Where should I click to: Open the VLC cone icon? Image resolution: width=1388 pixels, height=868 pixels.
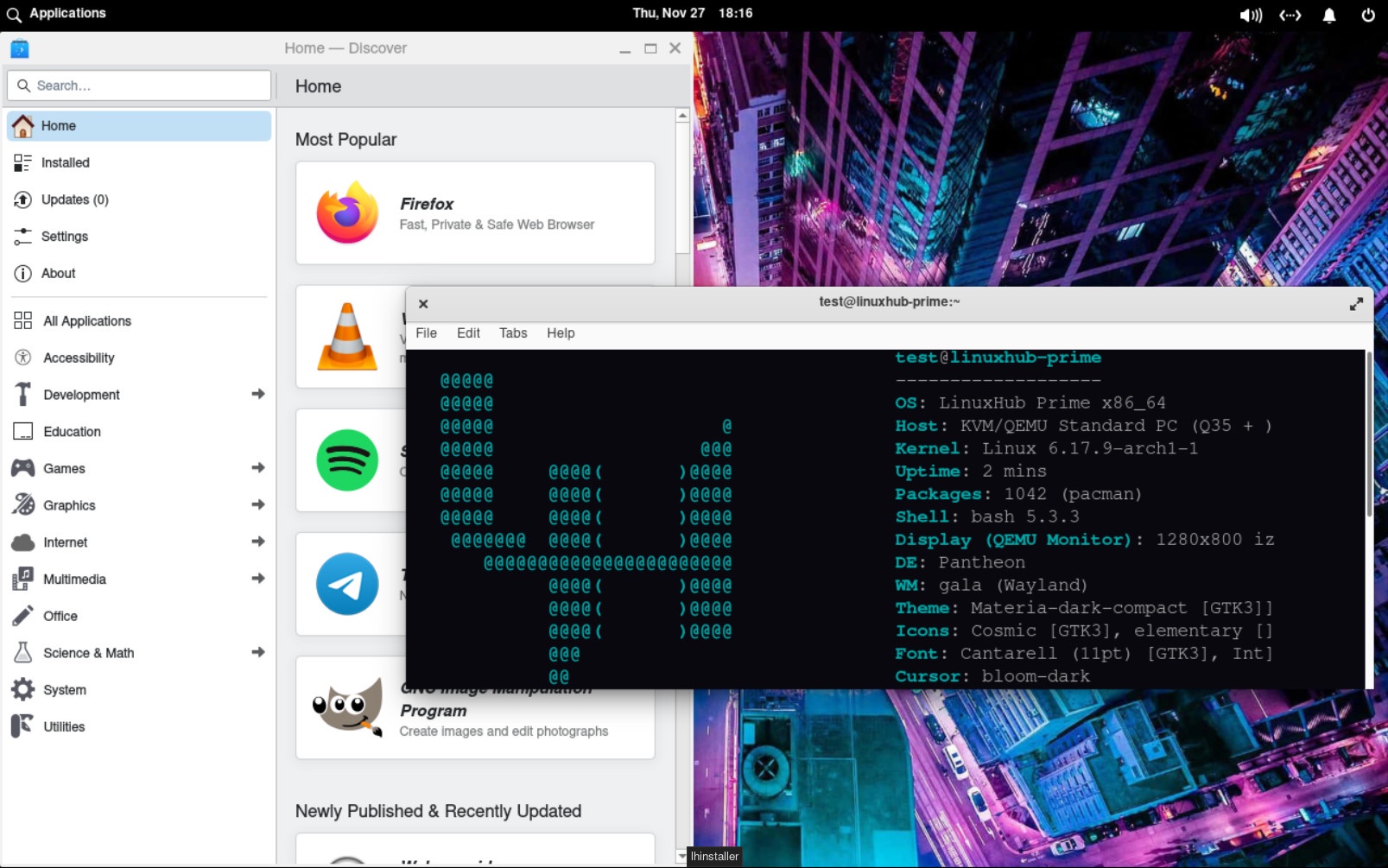click(347, 337)
